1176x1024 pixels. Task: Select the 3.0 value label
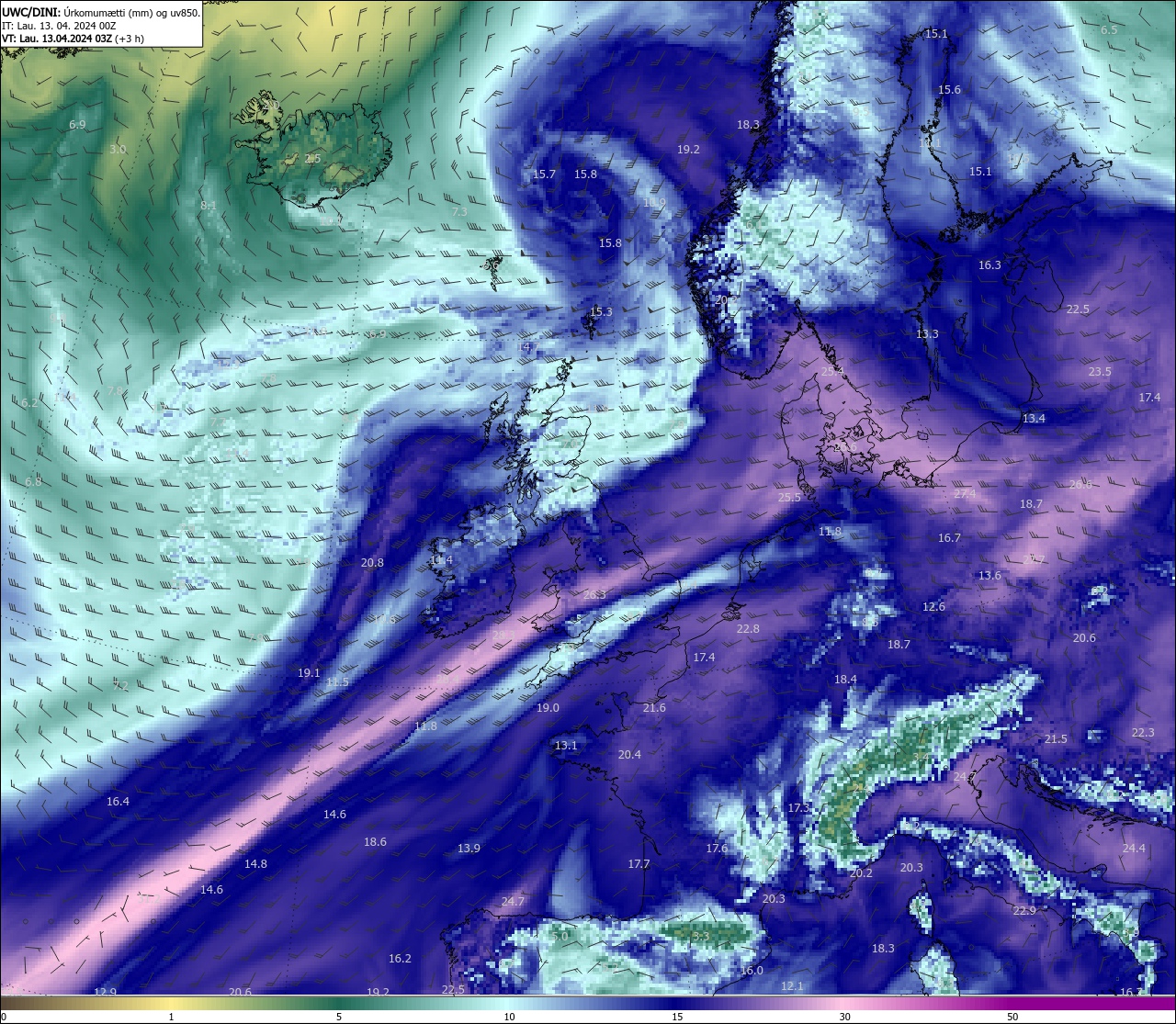[118, 149]
